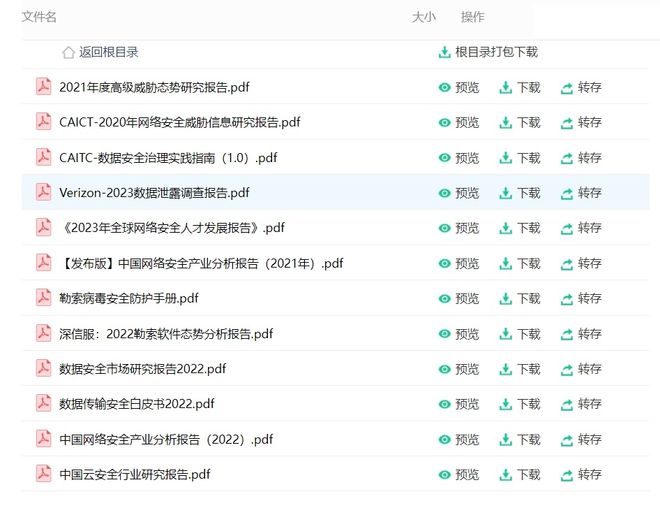
Task: Click PDF icon of 数据安全市场研究报告2022.pdf
Action: click(x=43, y=368)
